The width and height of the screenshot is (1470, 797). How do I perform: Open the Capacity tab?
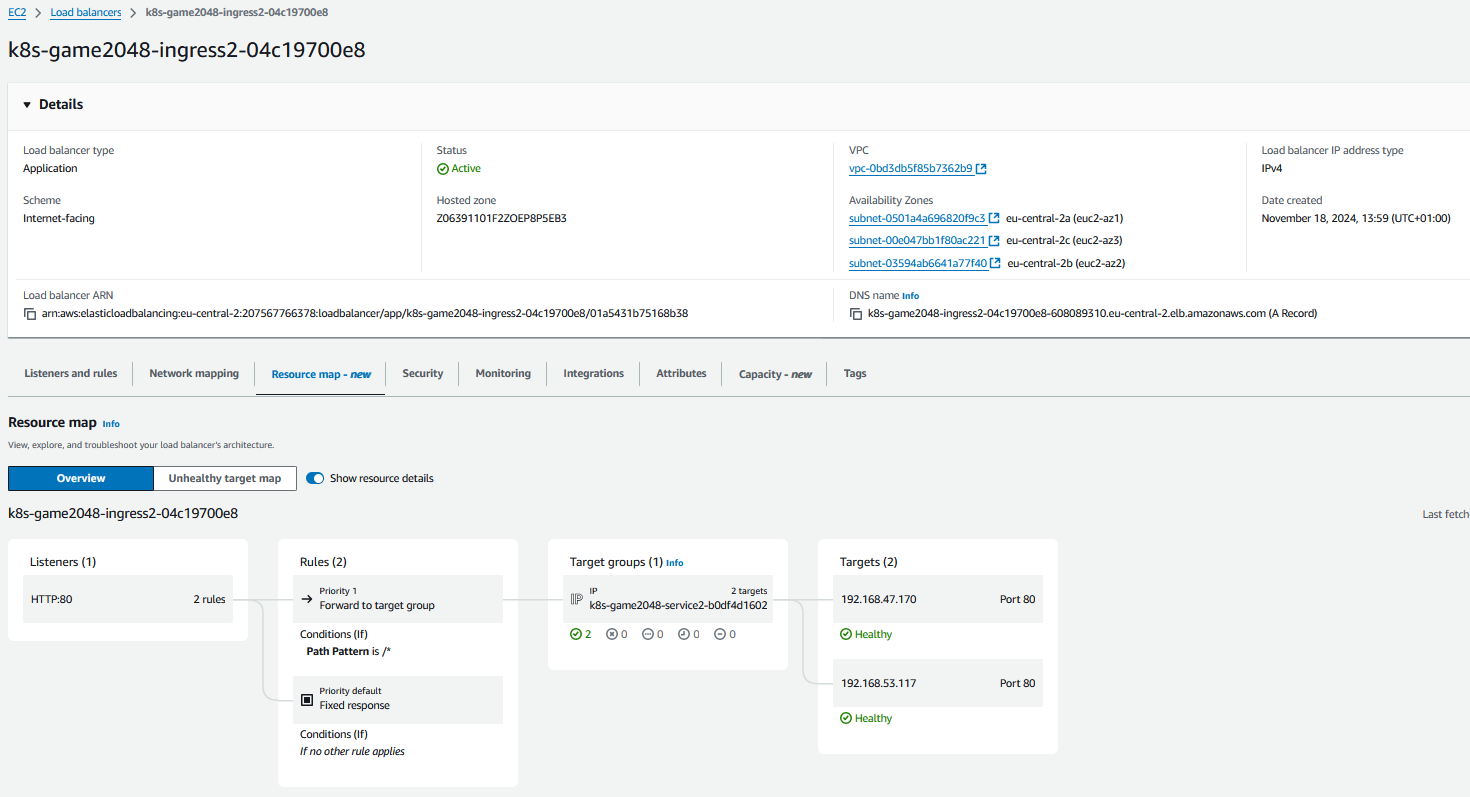tap(776, 374)
